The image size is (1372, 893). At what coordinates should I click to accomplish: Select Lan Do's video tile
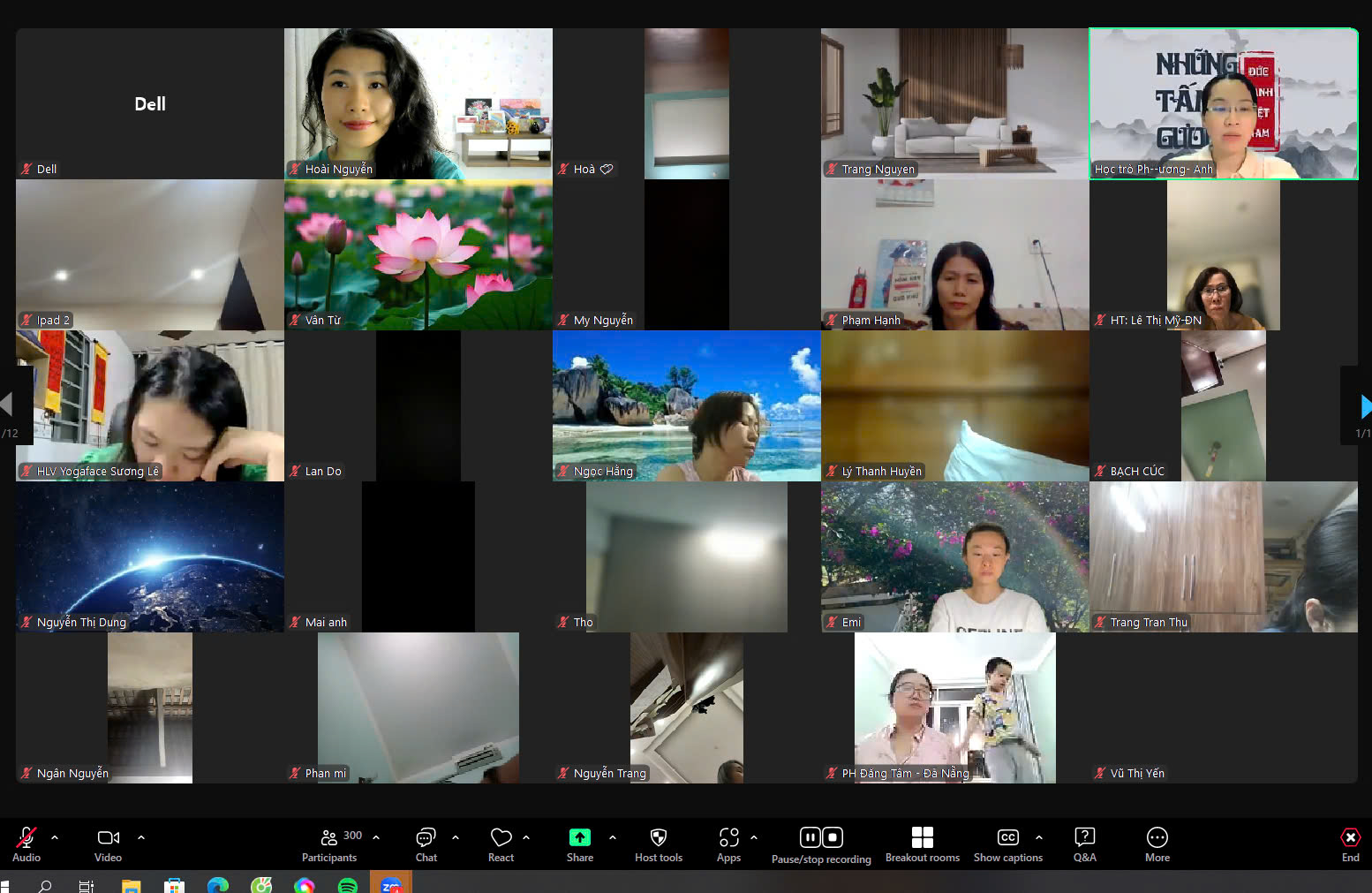tap(418, 405)
